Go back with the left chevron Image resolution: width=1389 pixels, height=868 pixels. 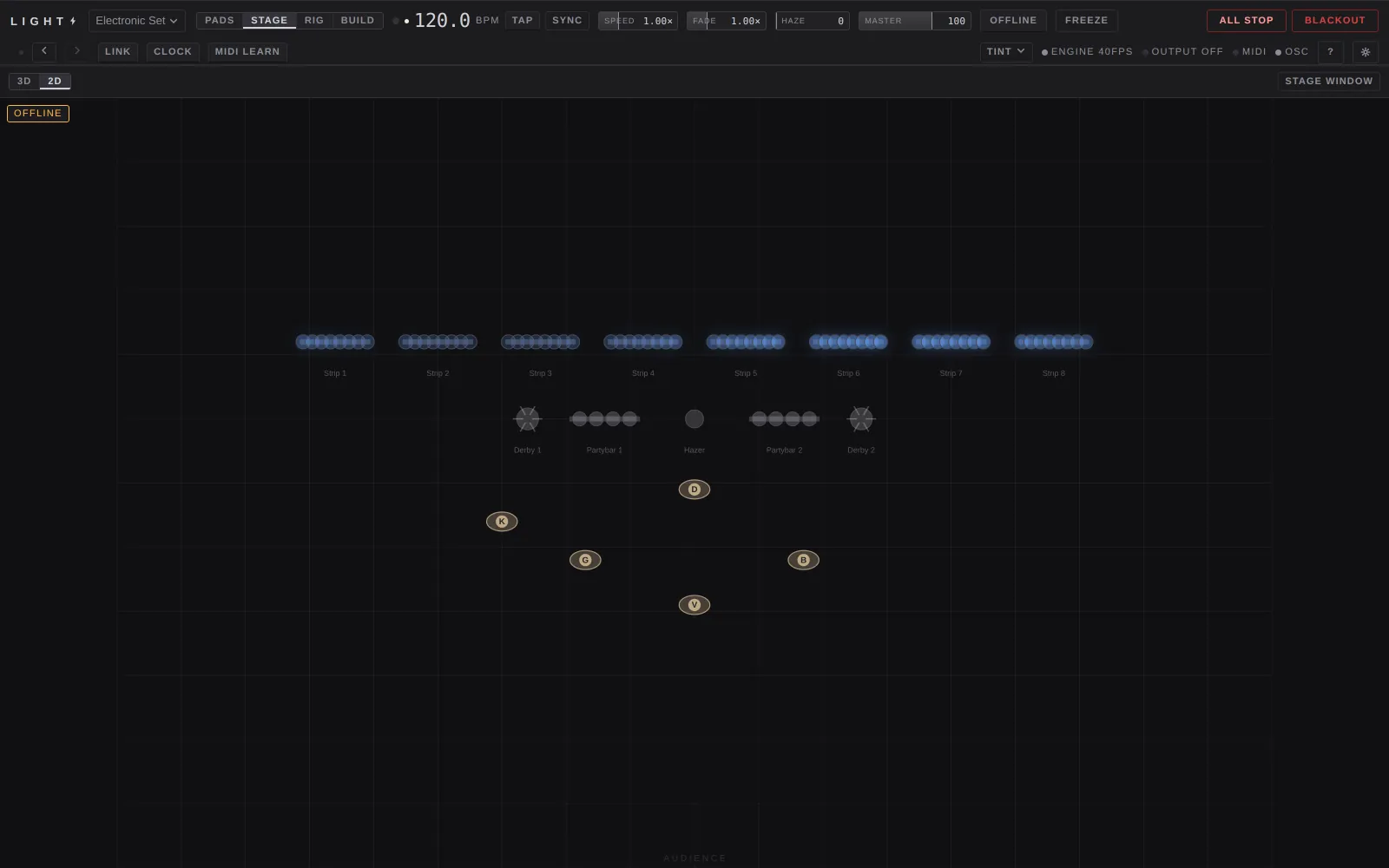[44, 51]
